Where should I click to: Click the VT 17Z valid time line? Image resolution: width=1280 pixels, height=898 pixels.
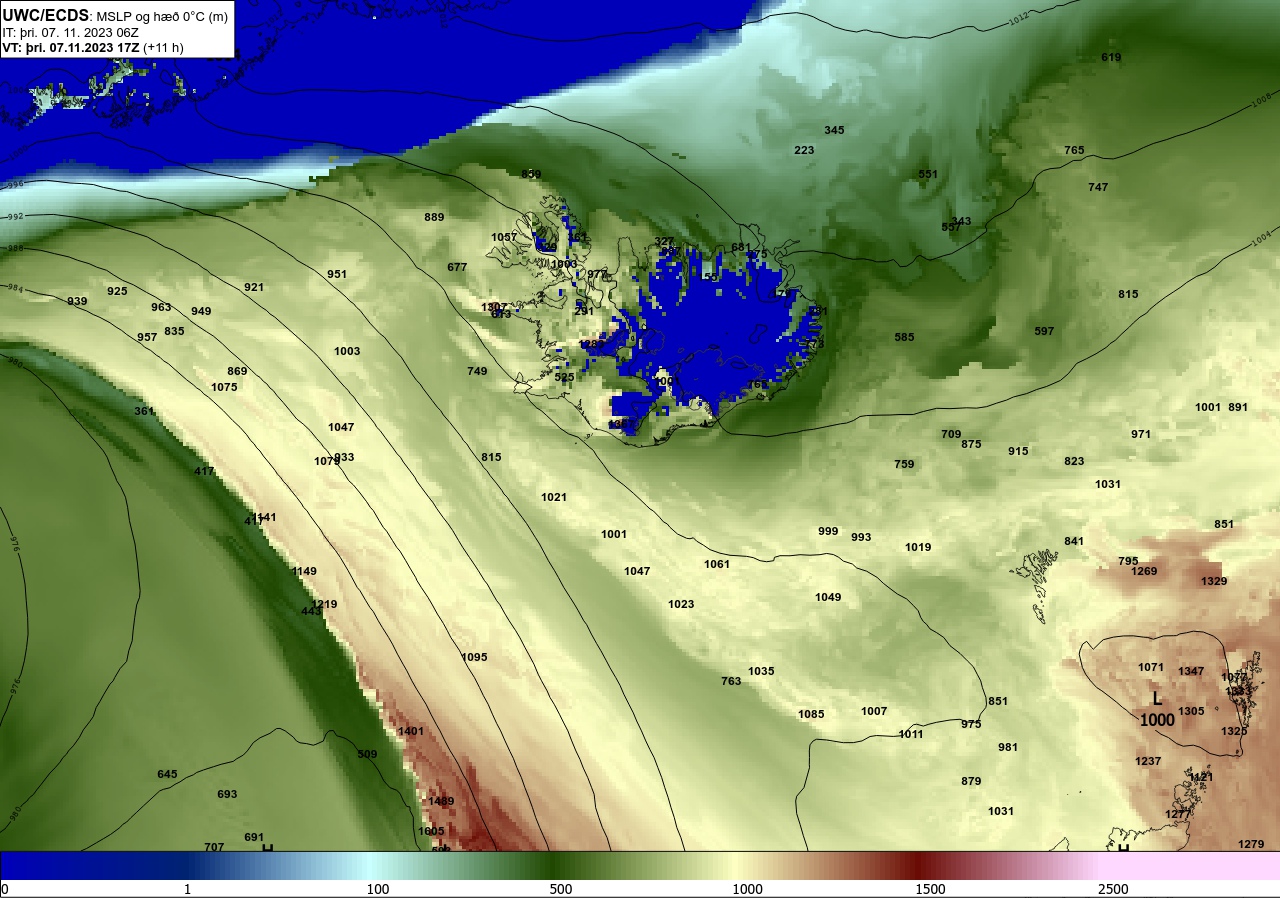click(x=92, y=47)
